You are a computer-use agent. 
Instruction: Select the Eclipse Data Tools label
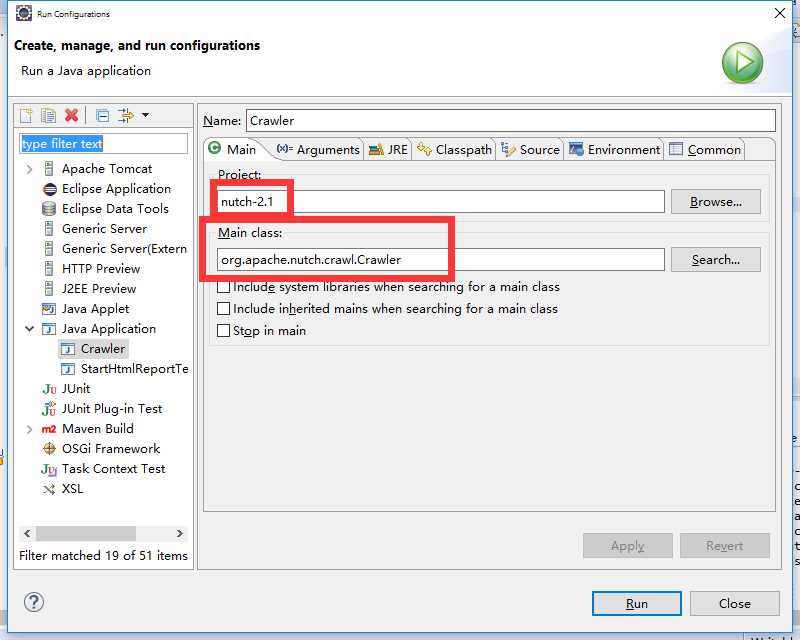(x=115, y=209)
